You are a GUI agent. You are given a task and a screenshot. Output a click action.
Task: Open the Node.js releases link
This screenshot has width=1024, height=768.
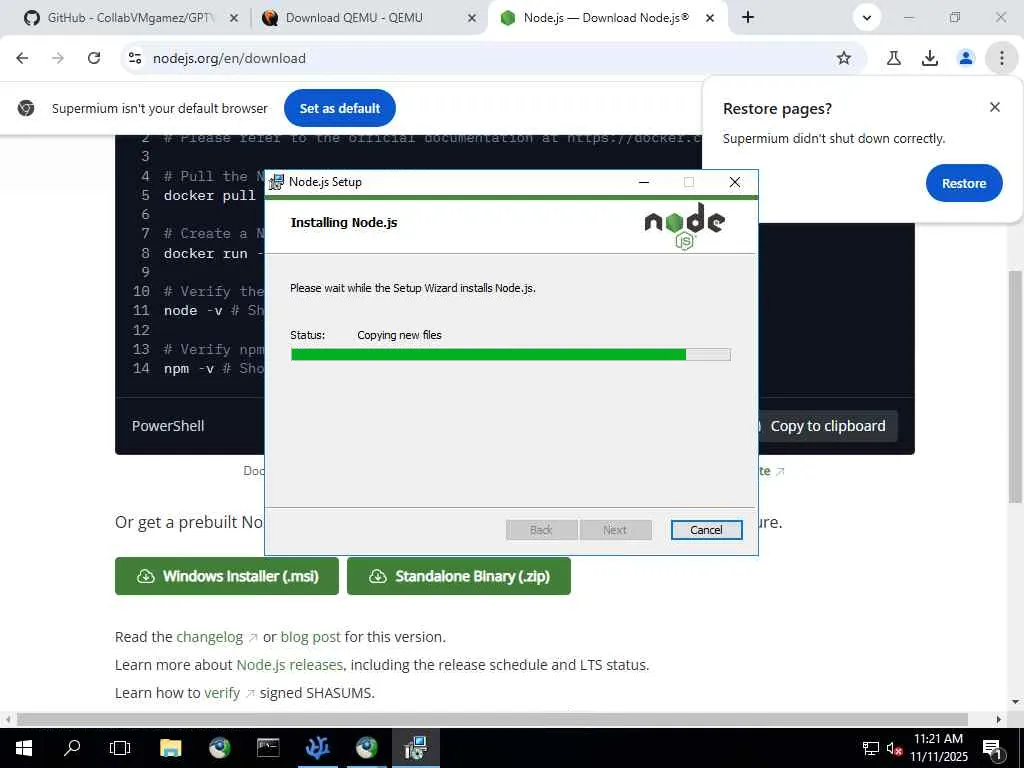click(x=289, y=665)
